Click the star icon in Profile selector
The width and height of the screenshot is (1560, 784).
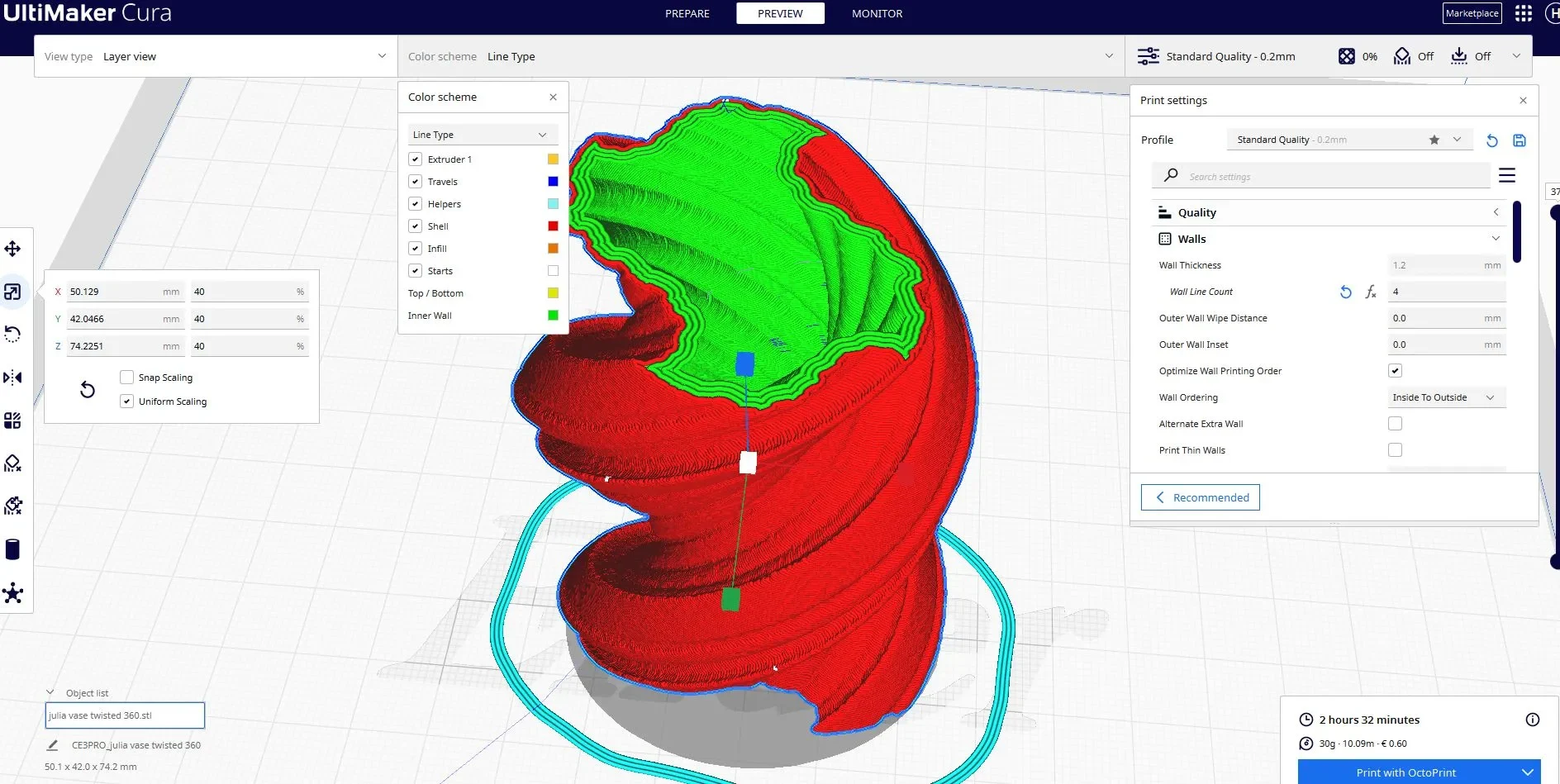[x=1434, y=140]
